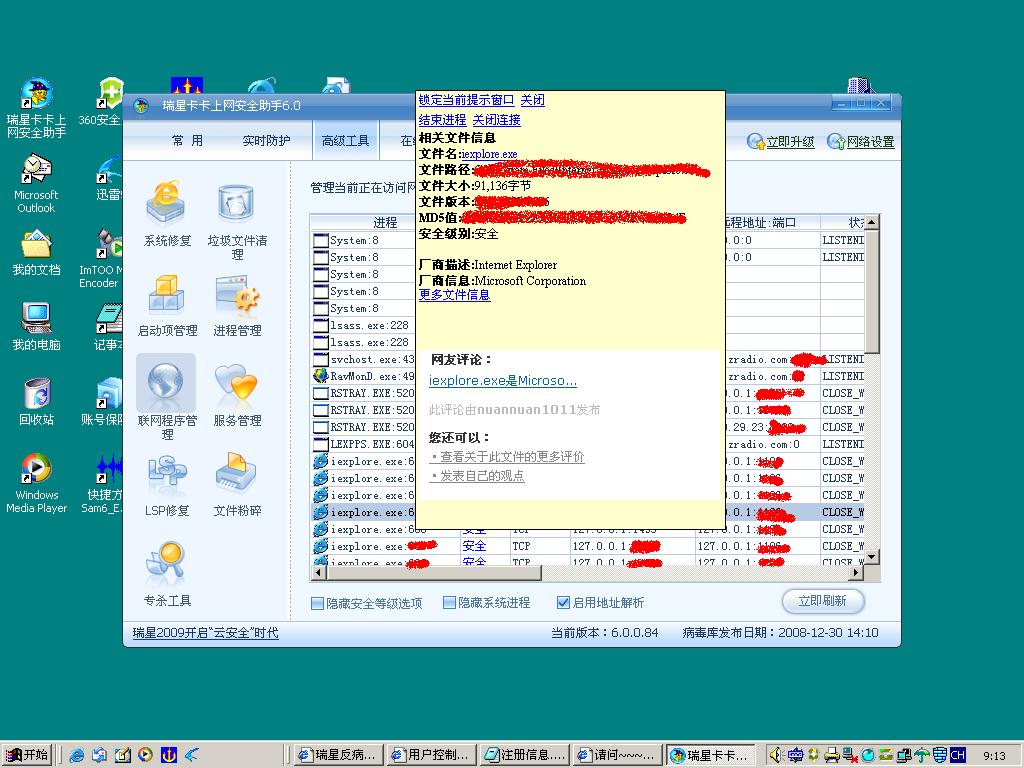Screen dimensions: 1024x768
Task: Click horizontal scrollbar left arrow
Action: coord(319,573)
